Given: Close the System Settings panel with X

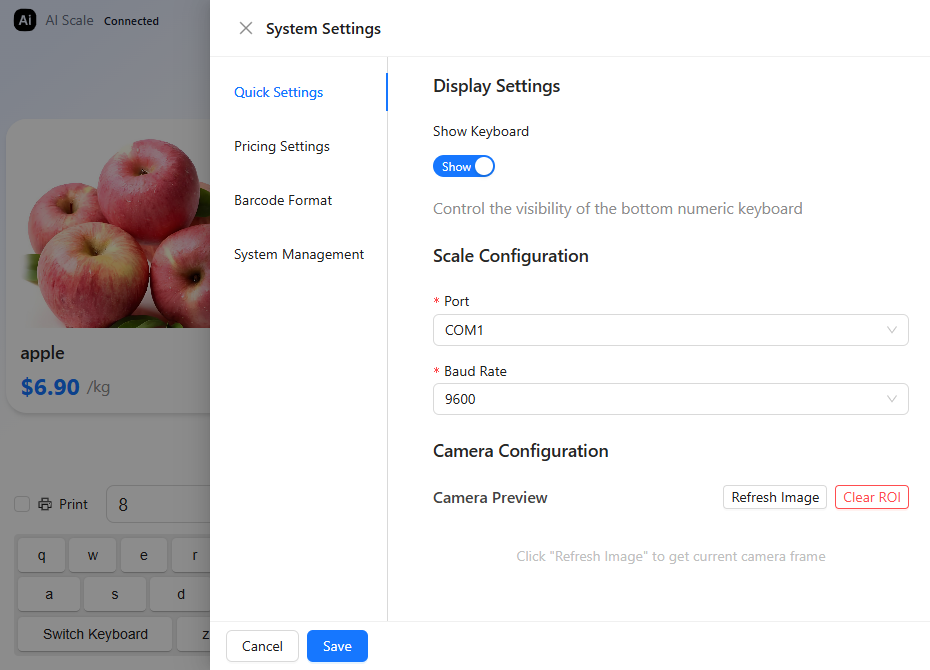Looking at the screenshot, I should [x=246, y=28].
